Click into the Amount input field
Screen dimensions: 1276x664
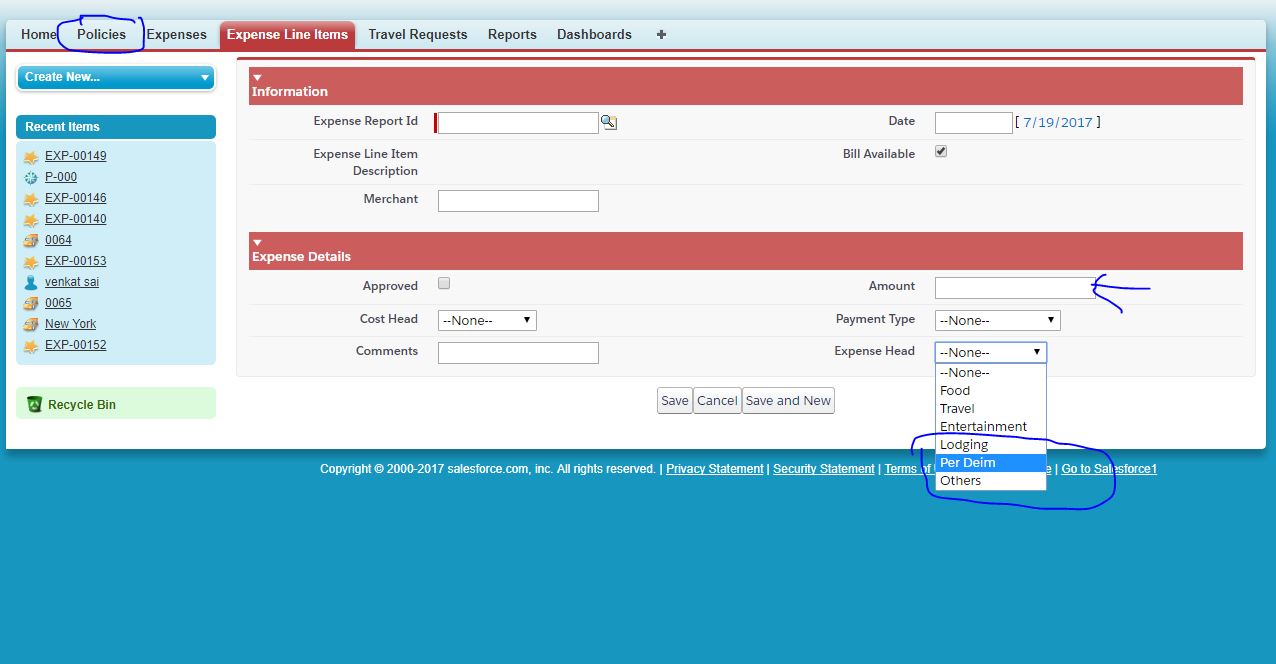pyautogui.click(x=1014, y=288)
